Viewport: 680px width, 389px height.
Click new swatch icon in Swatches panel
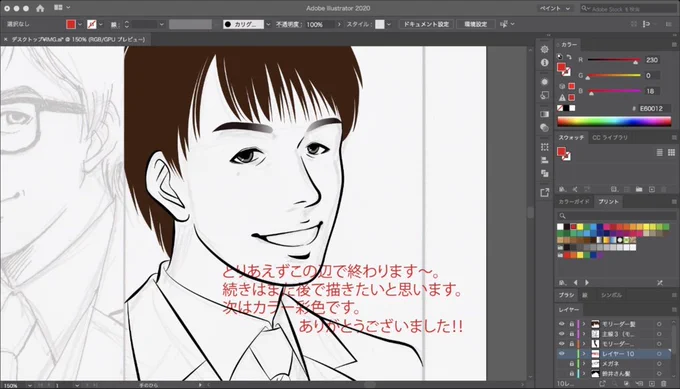[x=651, y=189]
